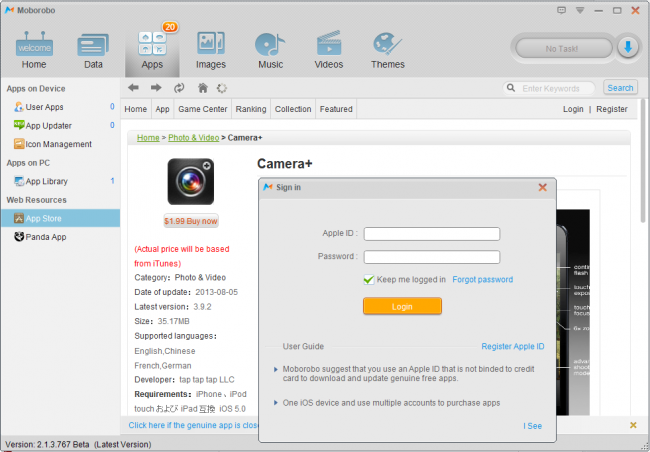
Task: Click the loading spinner icon in toolbar
Action: 222,88
